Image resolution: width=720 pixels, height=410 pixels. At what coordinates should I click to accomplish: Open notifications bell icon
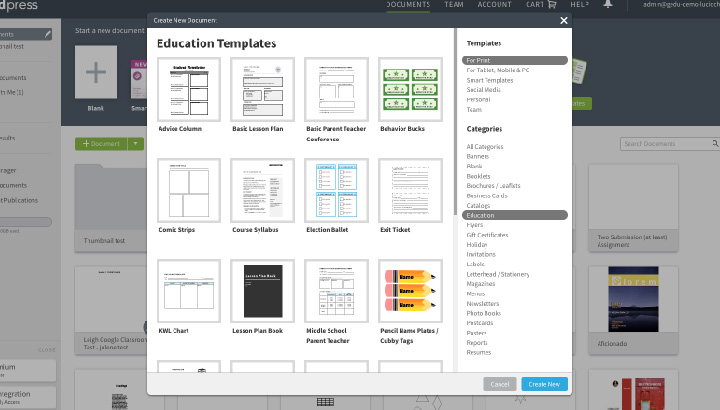608,4
